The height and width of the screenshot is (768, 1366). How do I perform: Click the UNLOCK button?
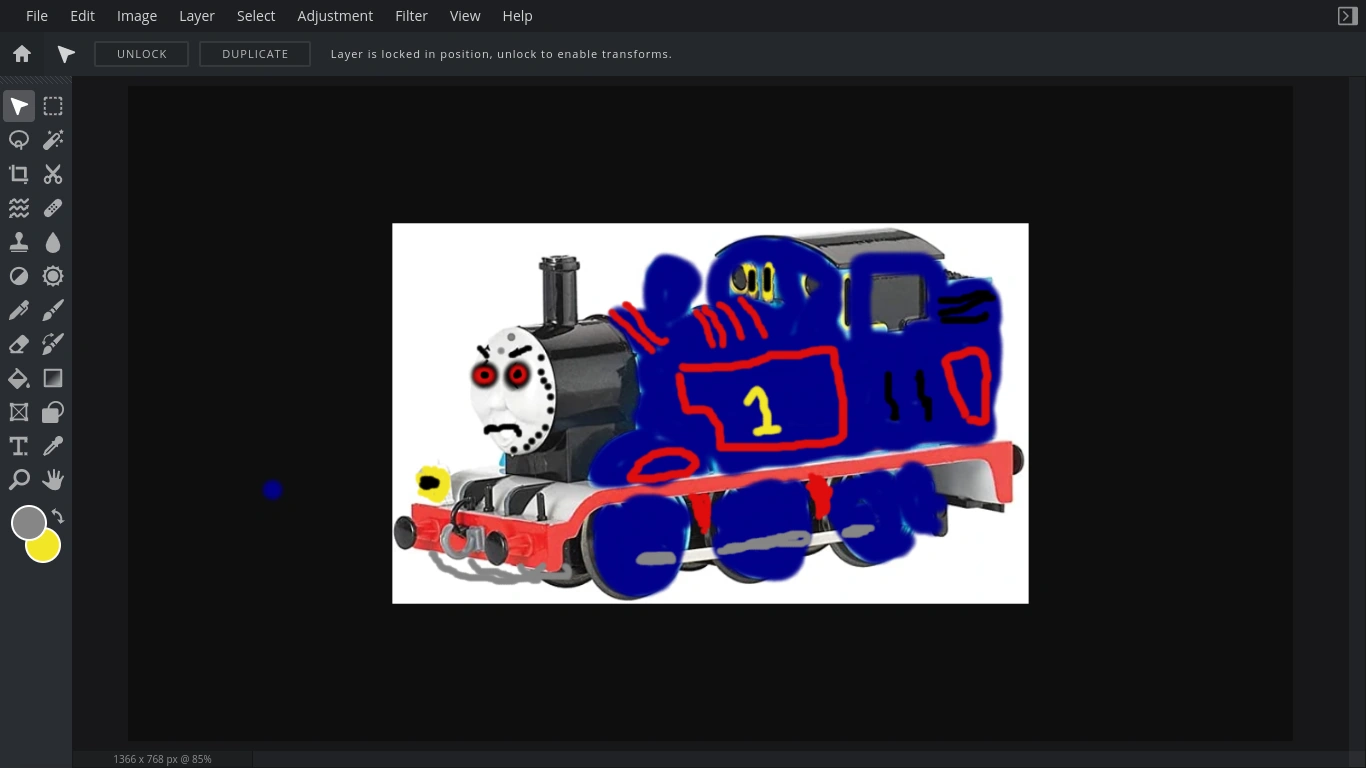pos(142,54)
